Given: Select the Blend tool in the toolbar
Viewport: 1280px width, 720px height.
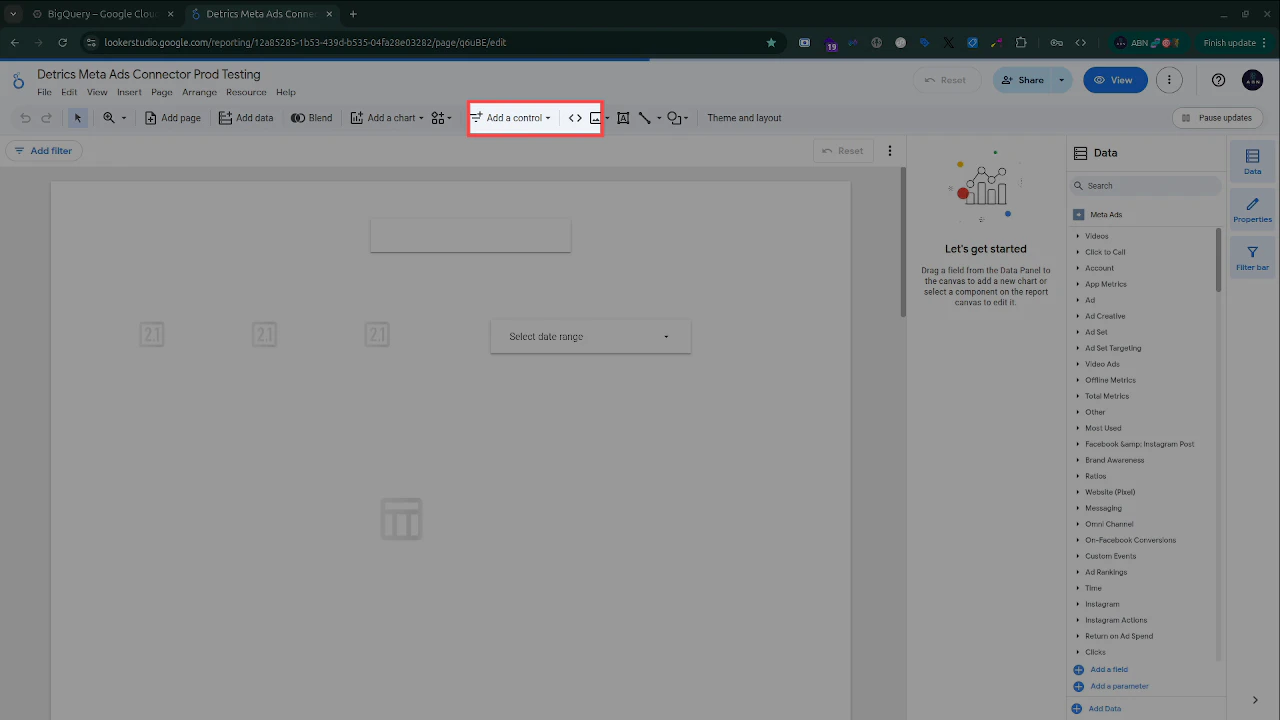Looking at the screenshot, I should point(311,117).
